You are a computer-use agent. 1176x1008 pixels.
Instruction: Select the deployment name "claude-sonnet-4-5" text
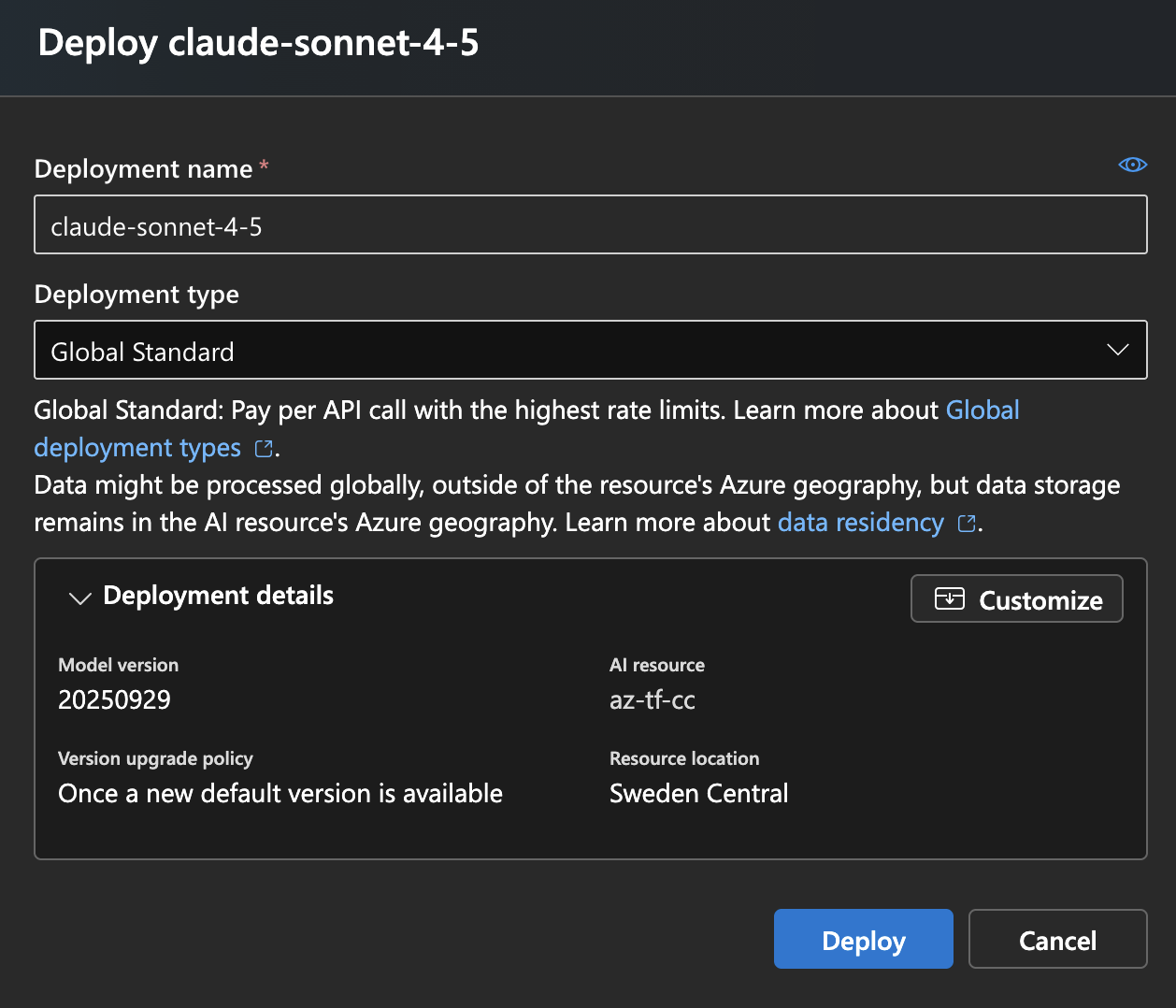coord(157,225)
